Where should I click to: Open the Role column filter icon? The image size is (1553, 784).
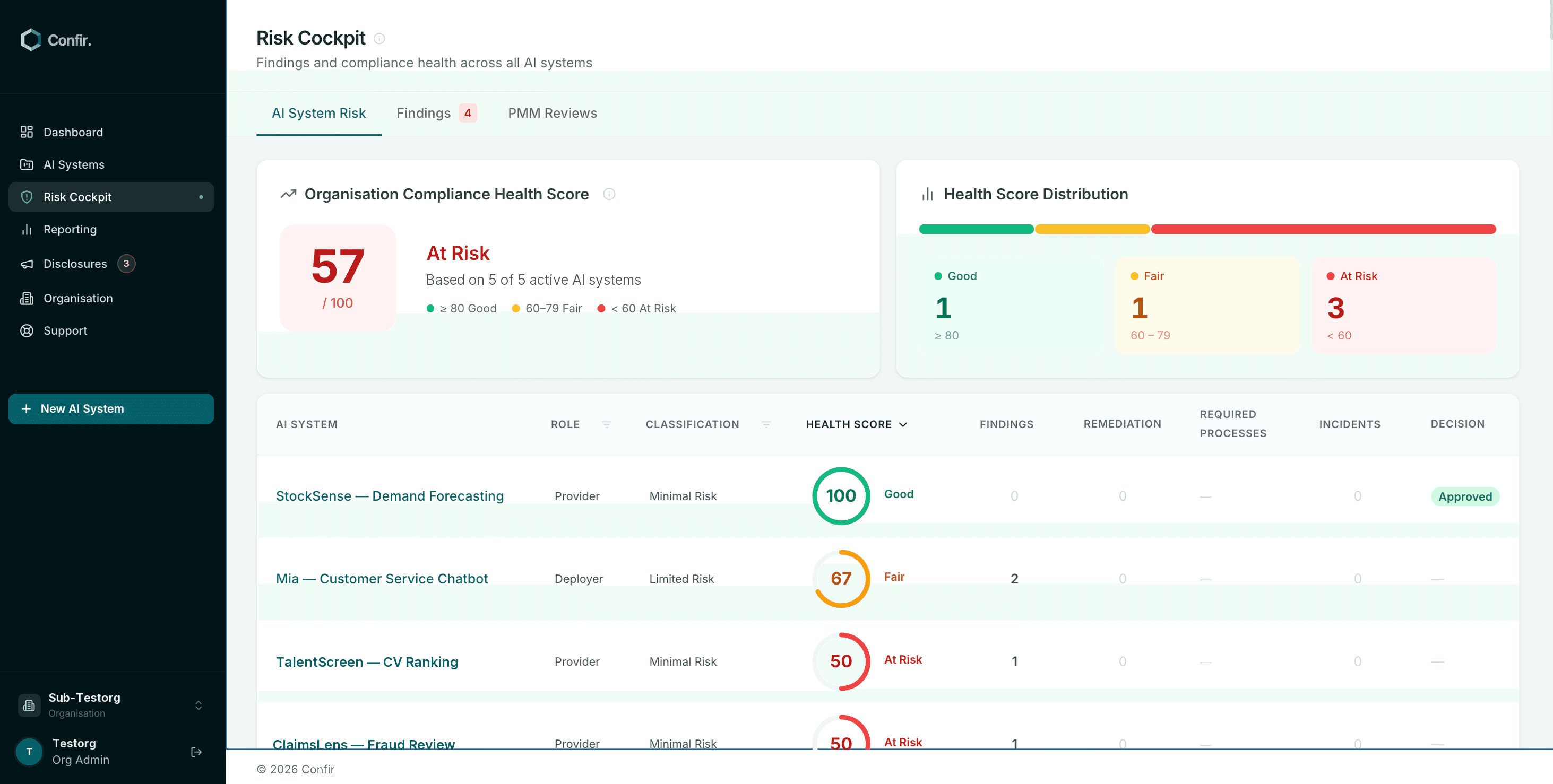pyautogui.click(x=607, y=424)
